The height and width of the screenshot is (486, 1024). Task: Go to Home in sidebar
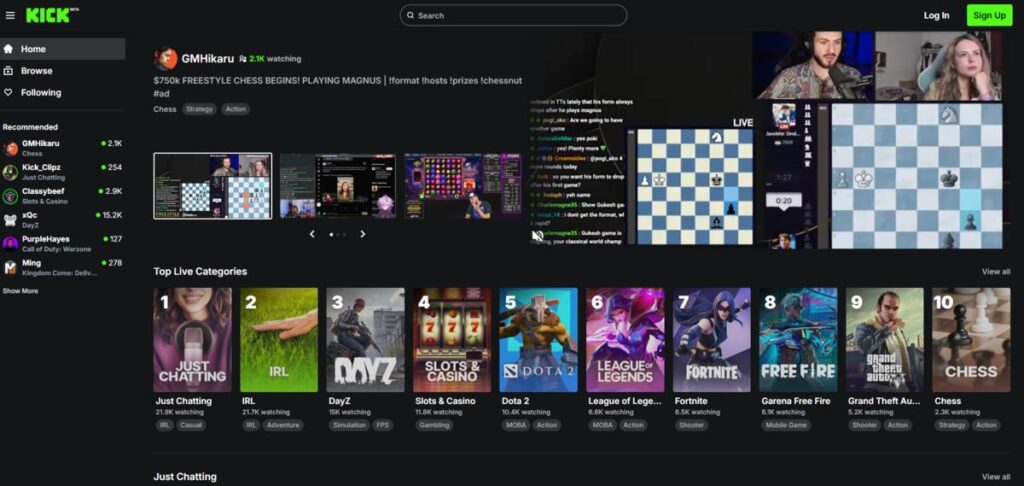[x=63, y=49]
